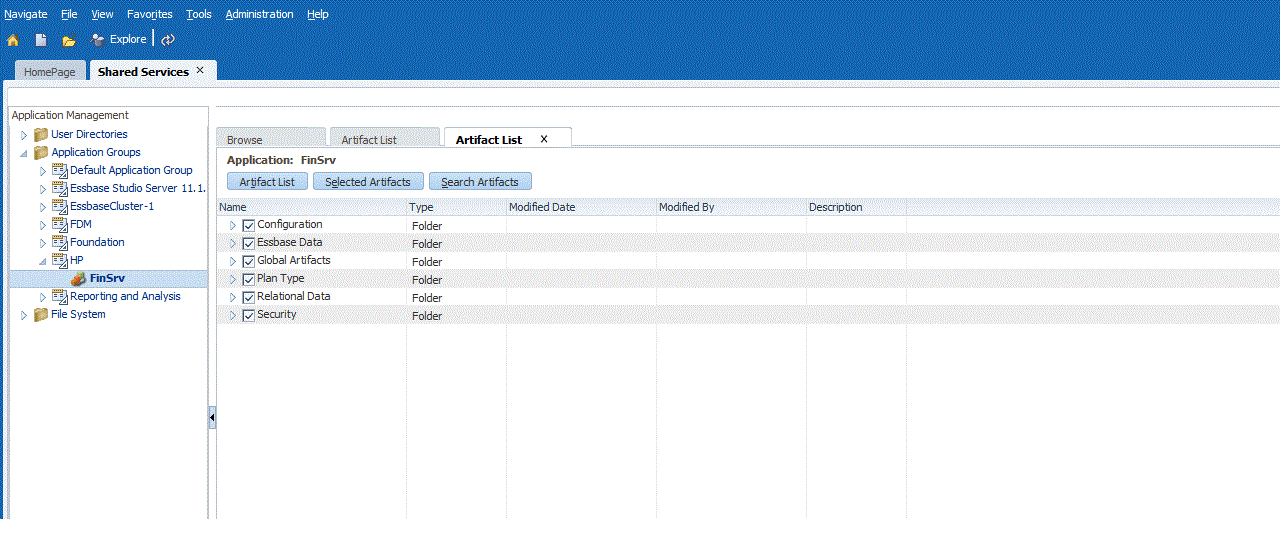Viewport: 1280px width, 540px height.
Task: Open the File menu
Action: point(69,14)
